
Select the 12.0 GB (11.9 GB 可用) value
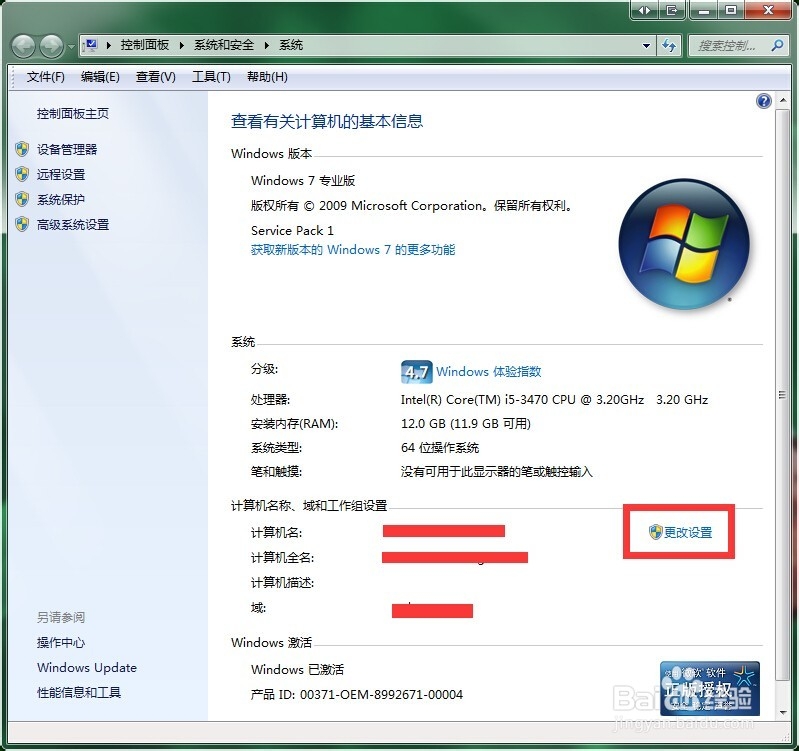click(x=466, y=424)
